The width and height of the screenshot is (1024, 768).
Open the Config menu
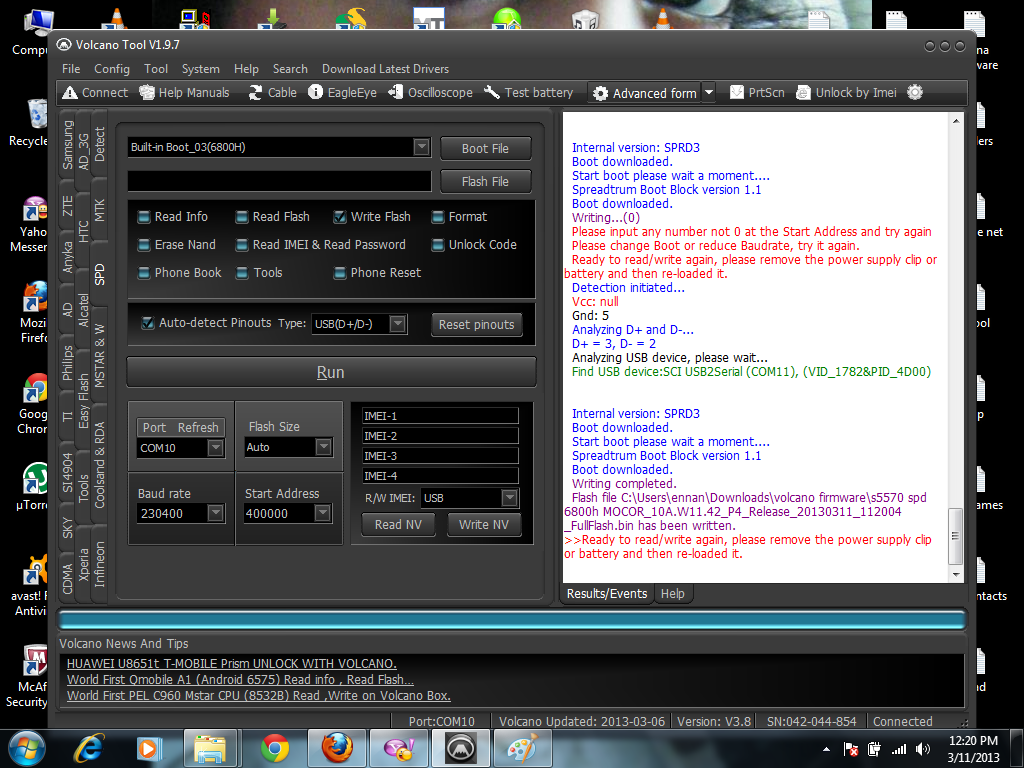112,69
